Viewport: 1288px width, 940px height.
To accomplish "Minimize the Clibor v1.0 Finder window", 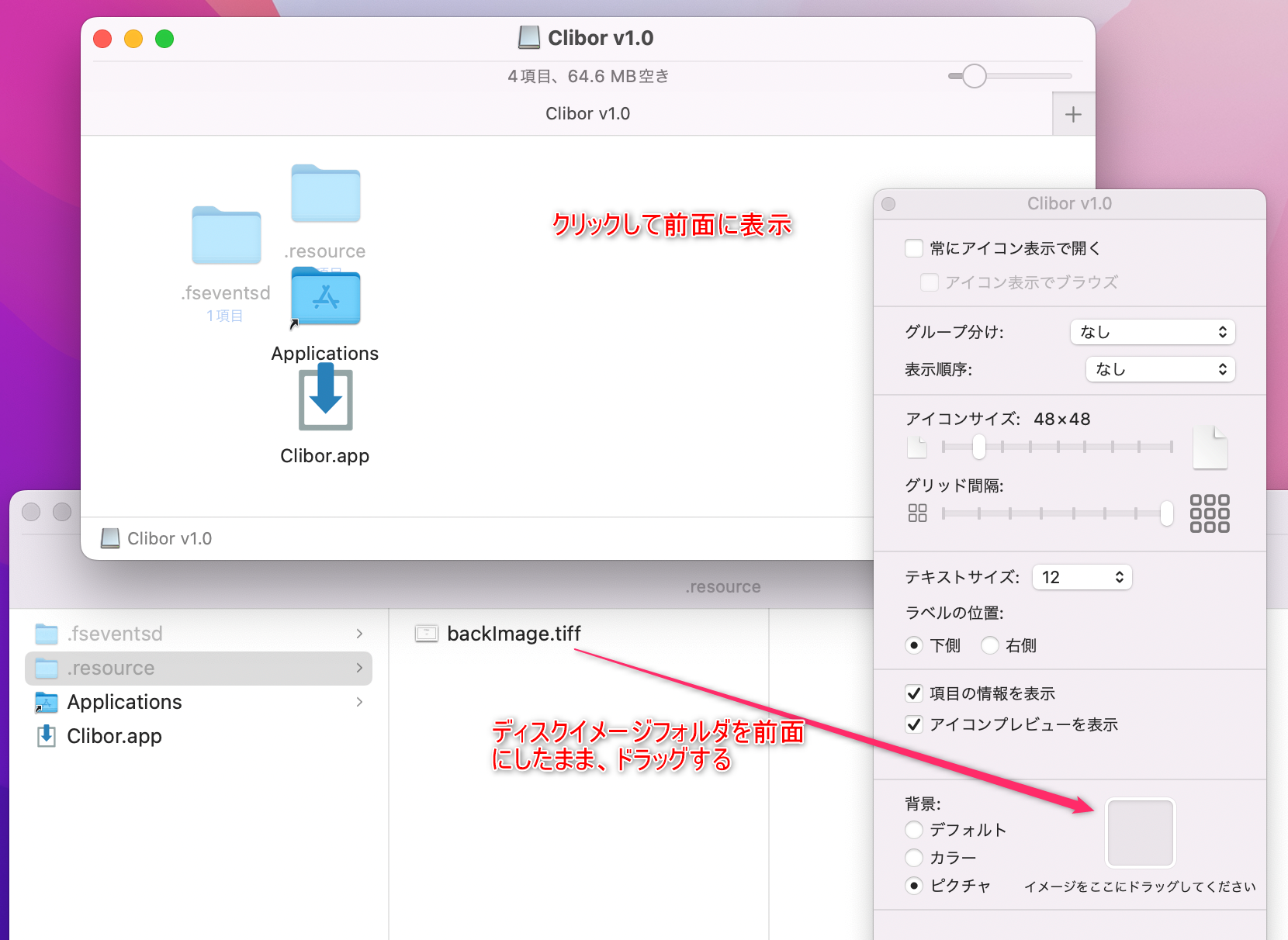I will [x=133, y=39].
